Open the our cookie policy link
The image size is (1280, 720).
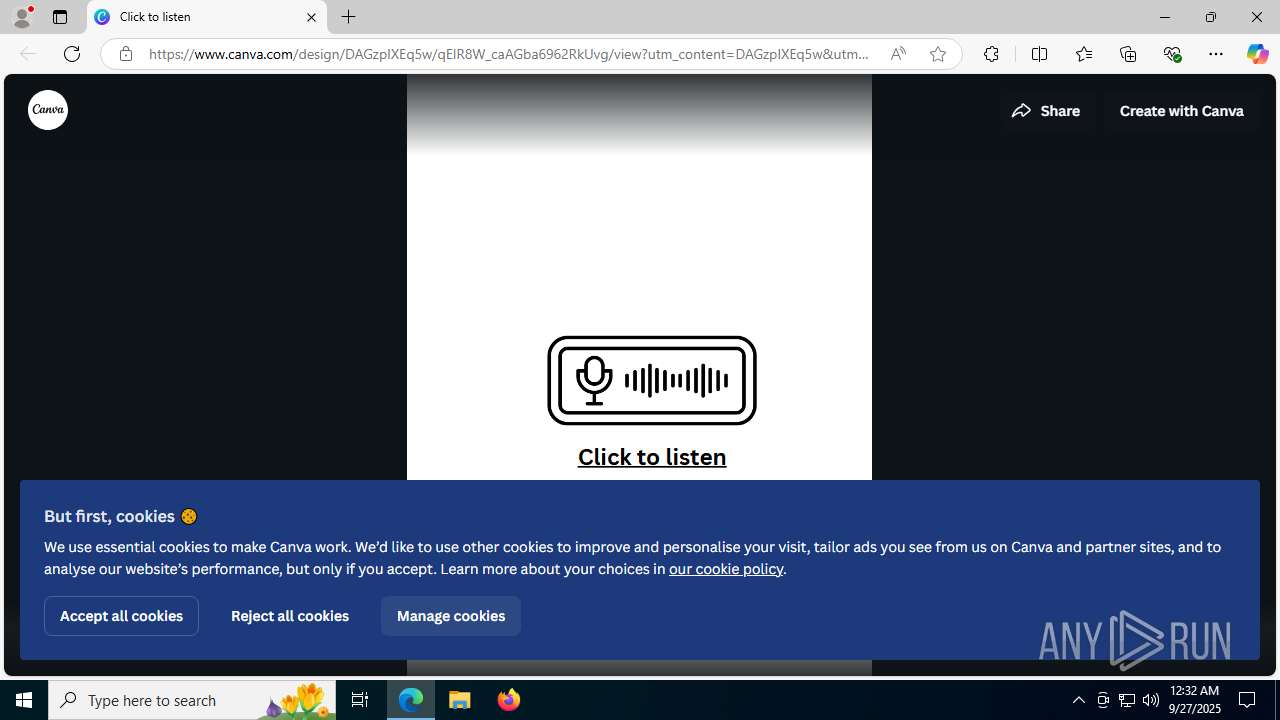[x=726, y=569]
